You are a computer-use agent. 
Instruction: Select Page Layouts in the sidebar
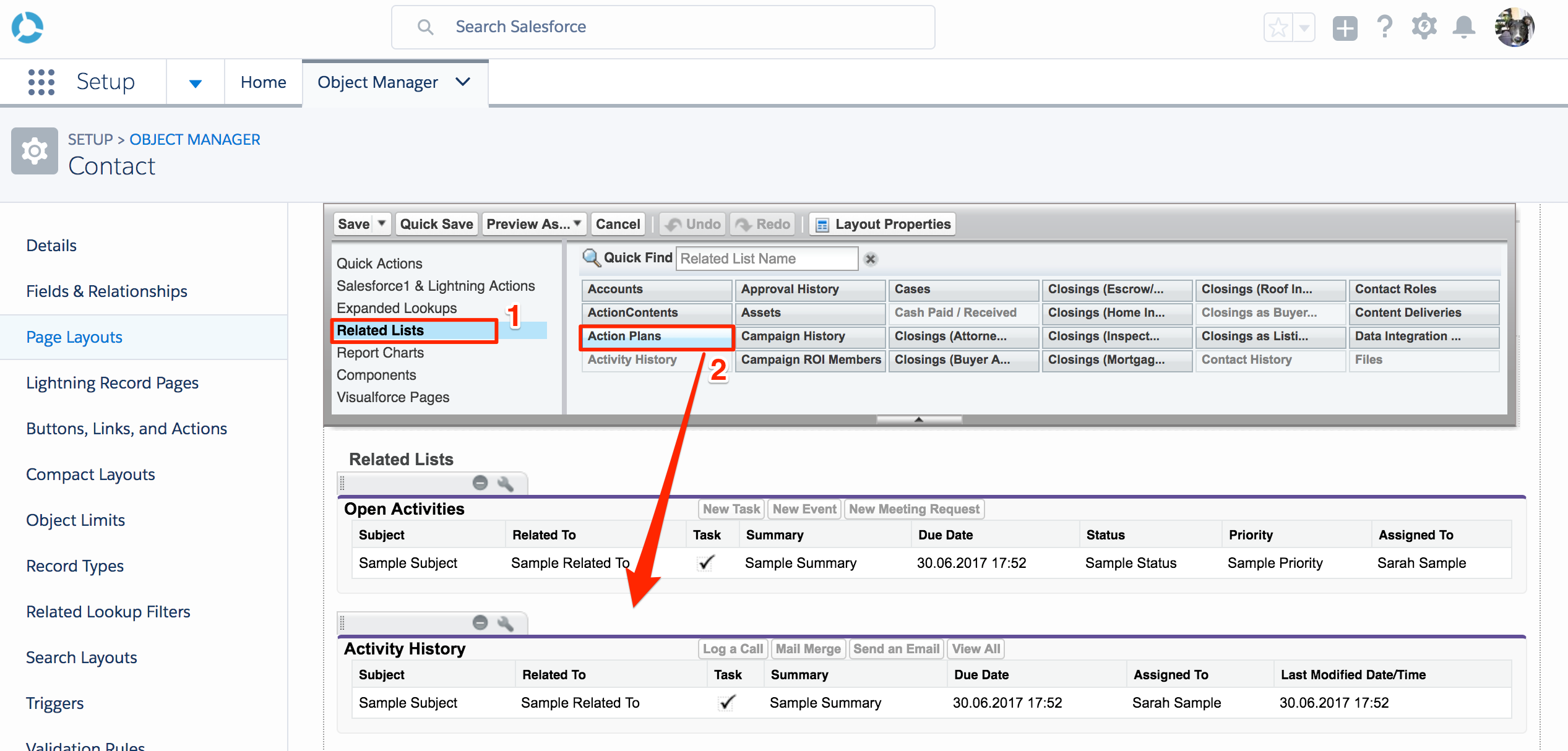click(x=74, y=337)
